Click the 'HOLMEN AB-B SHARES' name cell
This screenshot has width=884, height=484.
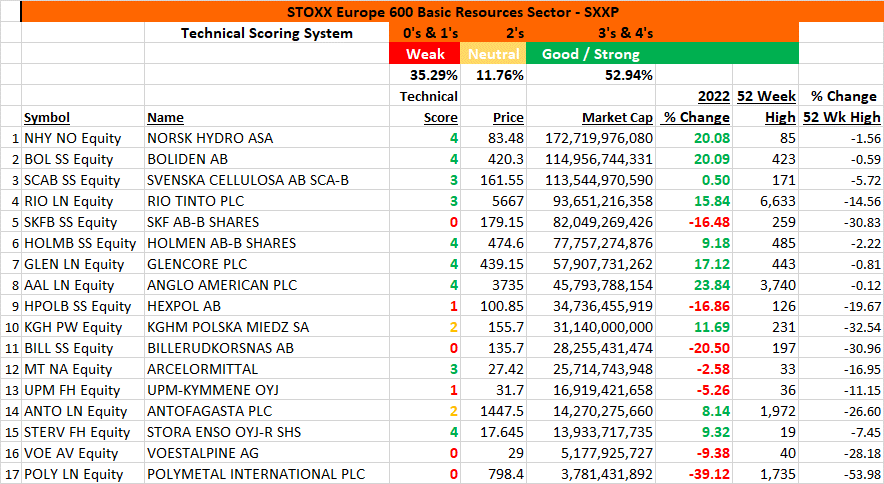(267, 243)
